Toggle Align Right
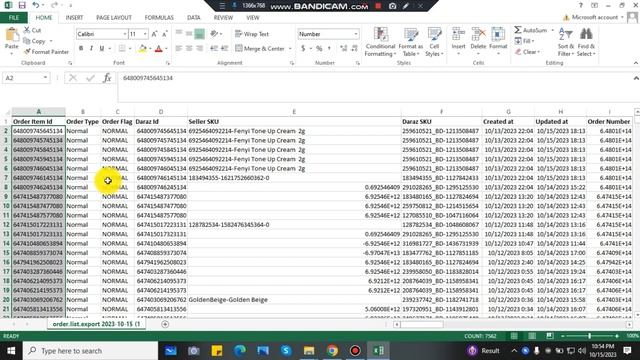This screenshot has width=640, height=360. pyautogui.click(x=199, y=49)
